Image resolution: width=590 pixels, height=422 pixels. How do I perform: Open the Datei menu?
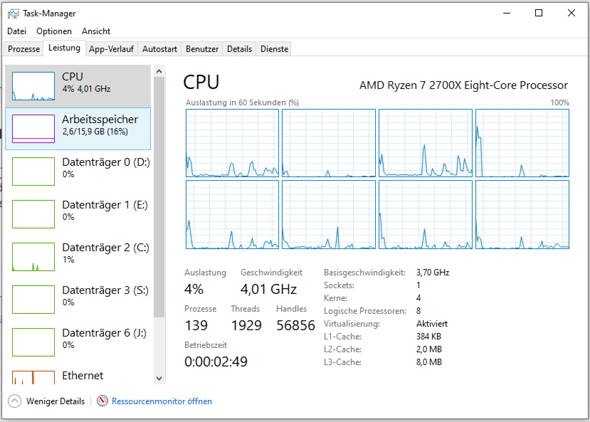17,31
